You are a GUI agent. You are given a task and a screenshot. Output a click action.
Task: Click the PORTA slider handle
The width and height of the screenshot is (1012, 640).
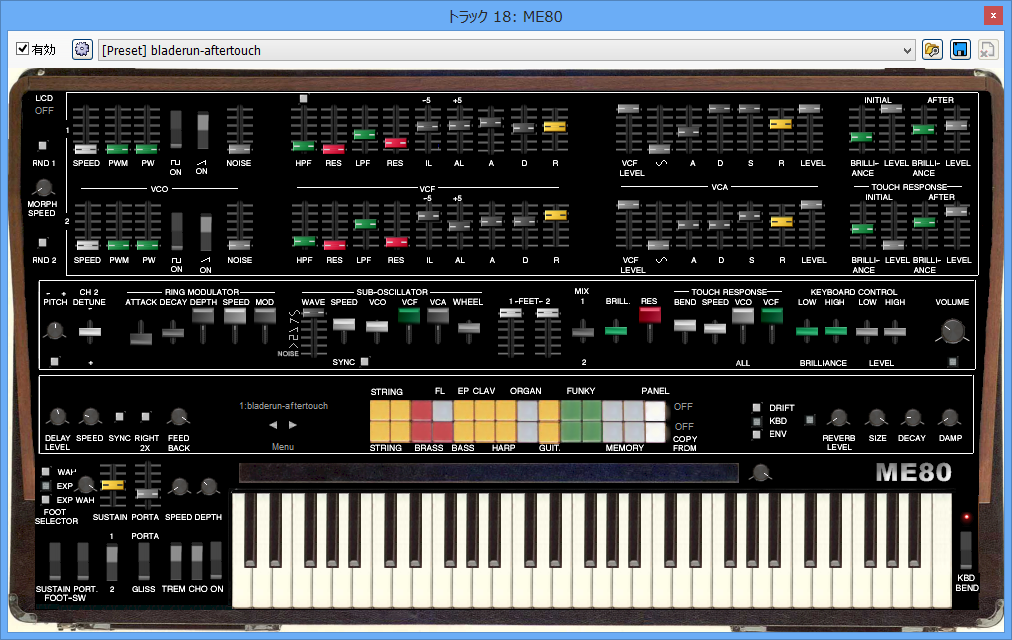(x=147, y=494)
